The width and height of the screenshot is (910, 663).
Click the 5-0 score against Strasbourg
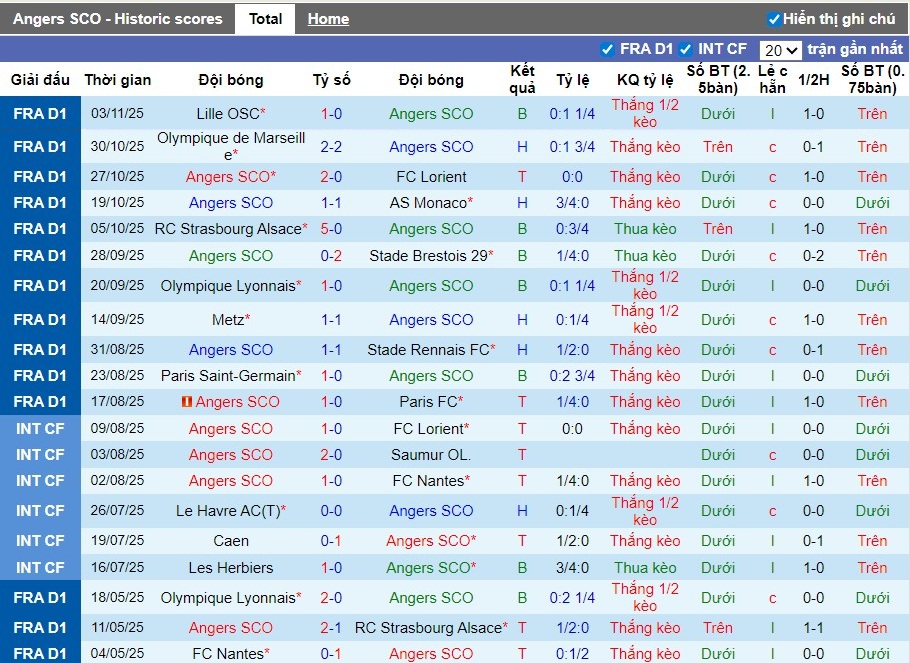click(331, 229)
